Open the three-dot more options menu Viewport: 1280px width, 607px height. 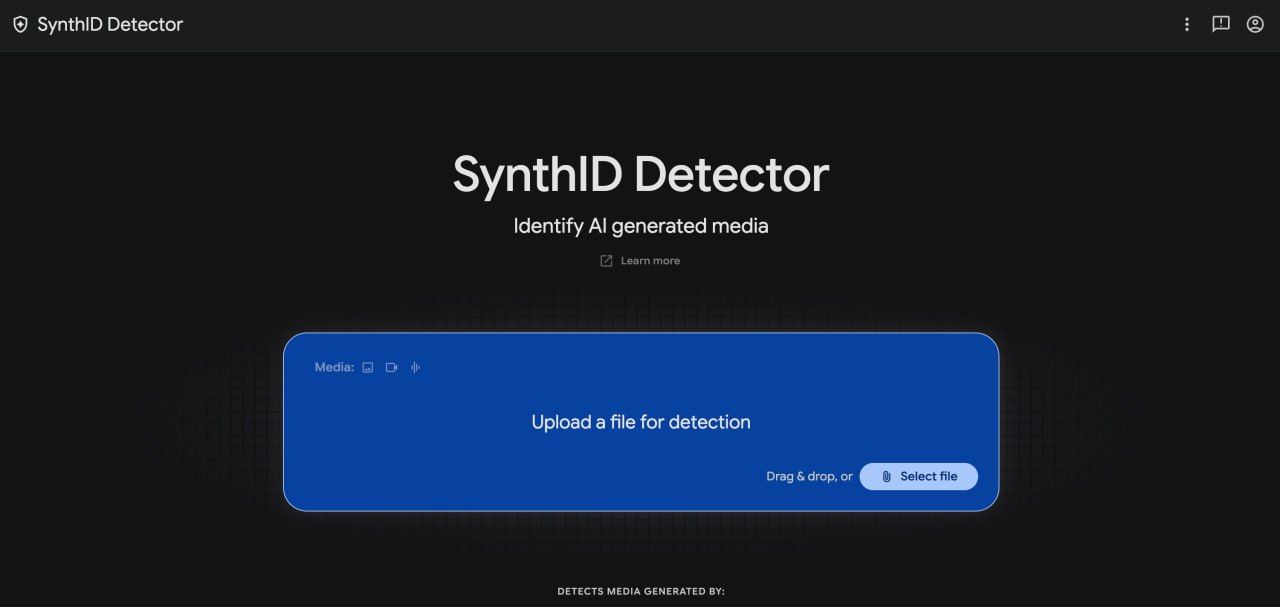1187,25
